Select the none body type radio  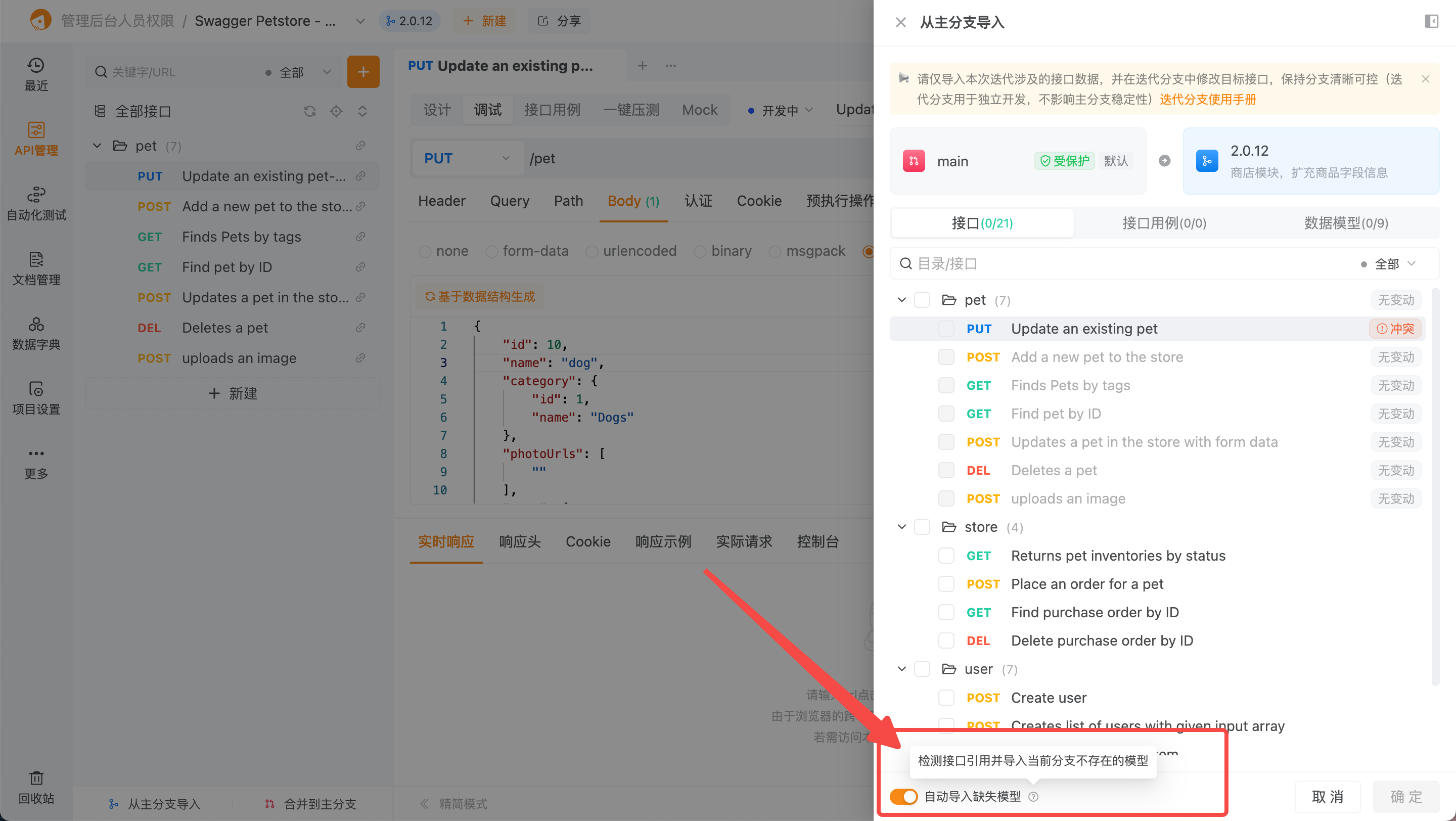tap(425, 251)
